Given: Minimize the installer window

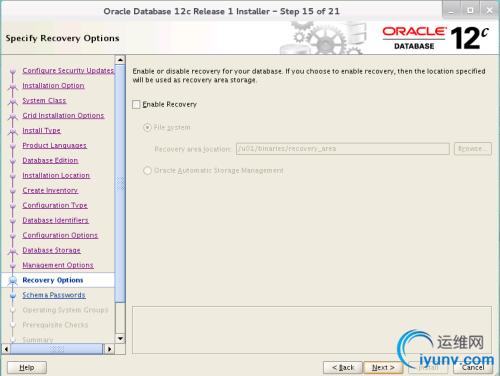Looking at the screenshot, I should point(451,11).
